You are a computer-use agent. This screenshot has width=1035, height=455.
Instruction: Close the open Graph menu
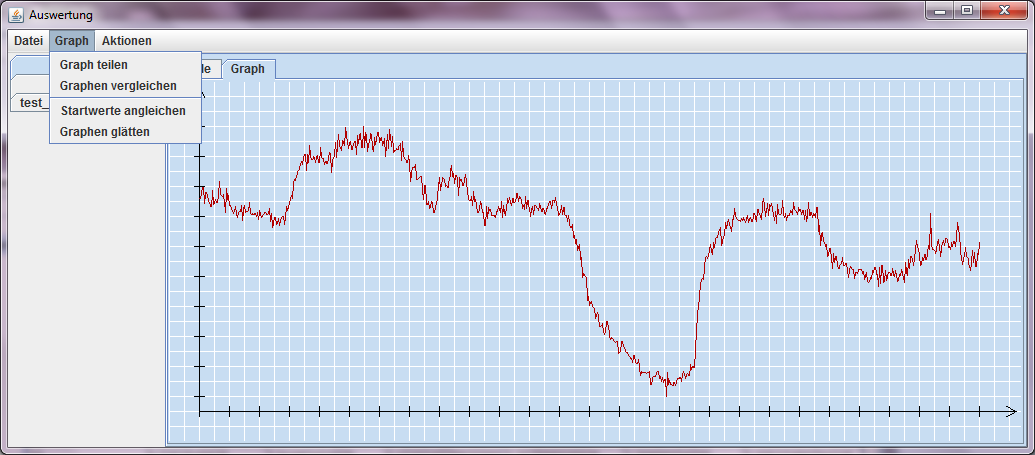(72, 41)
